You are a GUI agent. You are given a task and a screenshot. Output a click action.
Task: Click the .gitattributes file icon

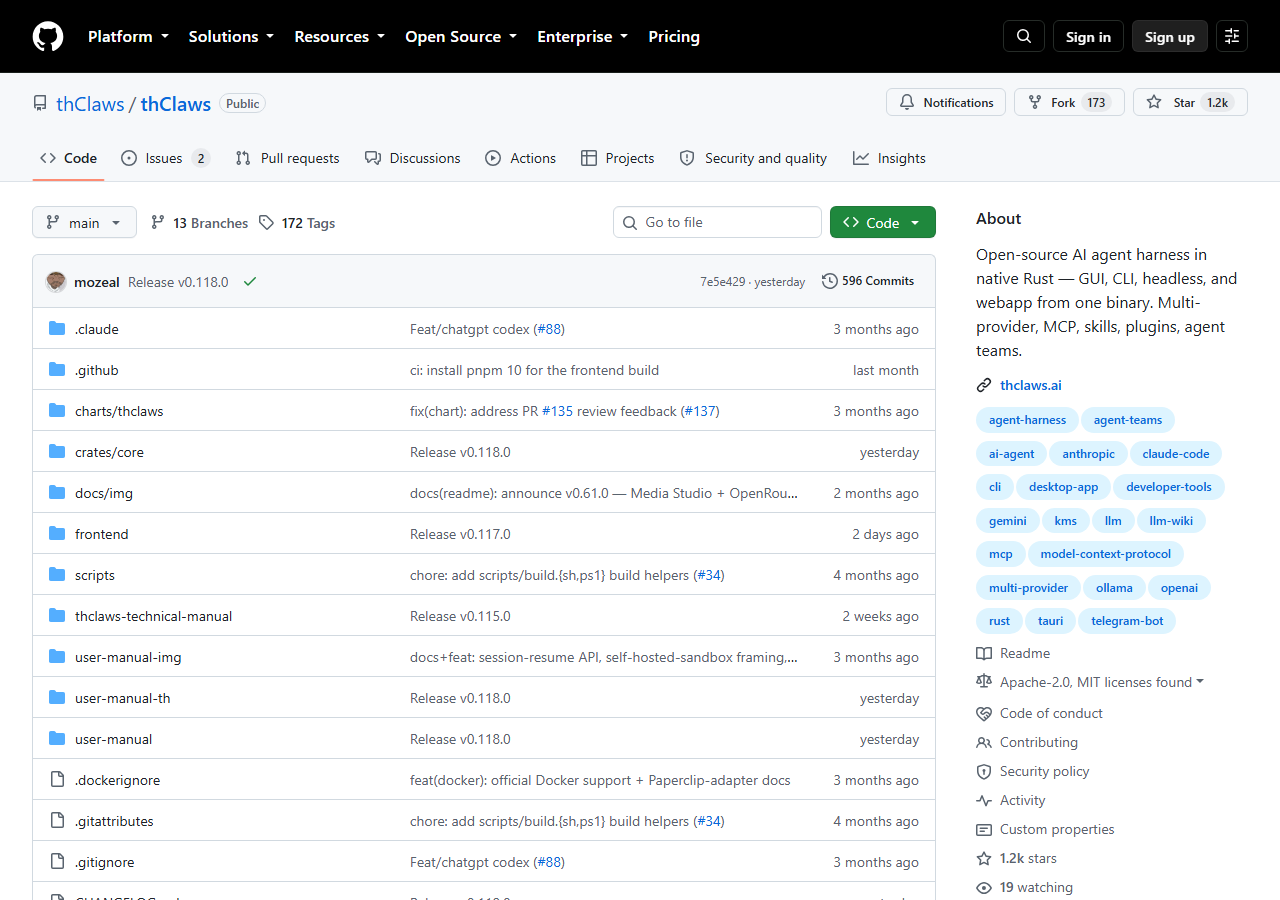coord(57,821)
